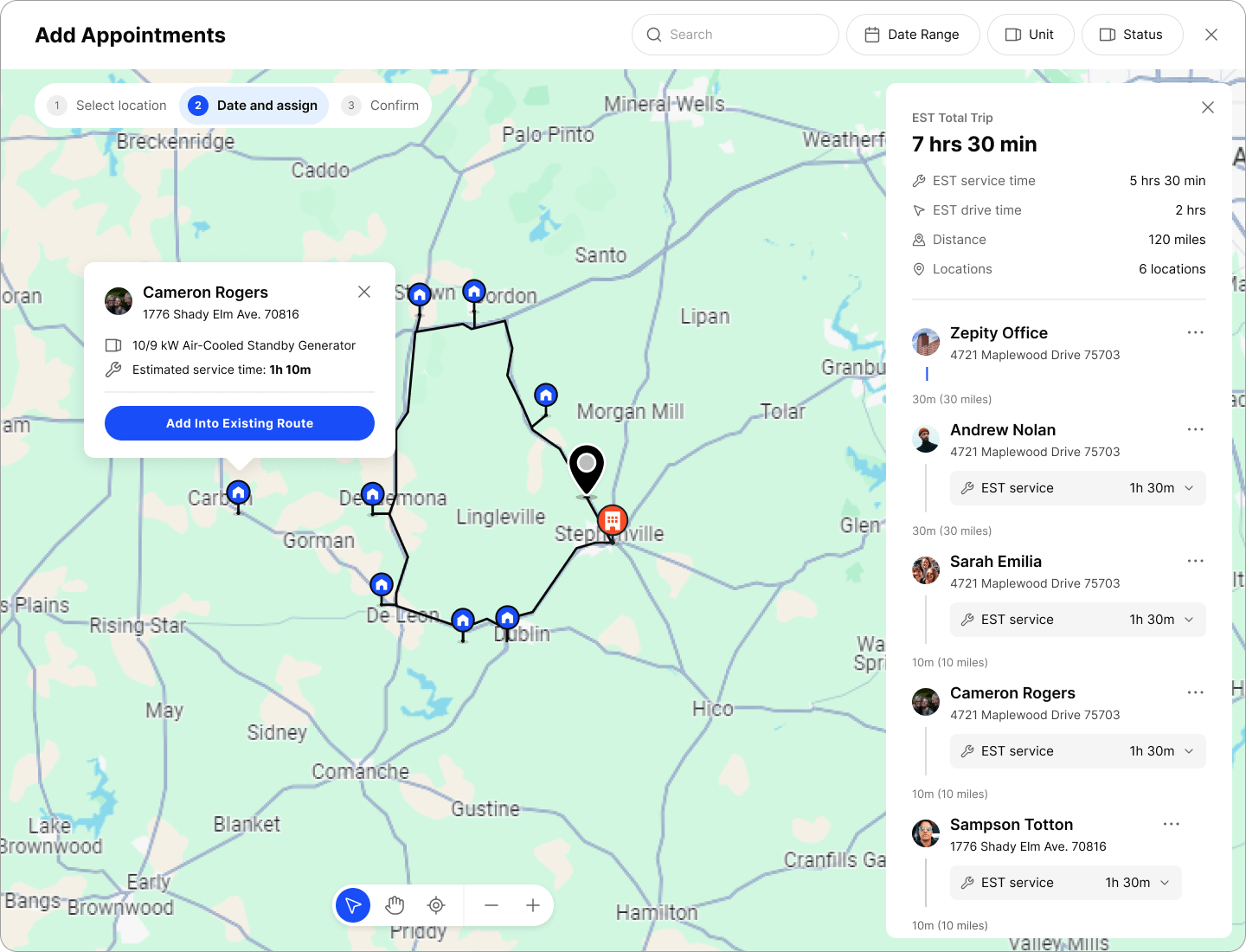This screenshot has width=1246, height=952.
Task: Zoom in map with plus button
Action: coord(533,905)
